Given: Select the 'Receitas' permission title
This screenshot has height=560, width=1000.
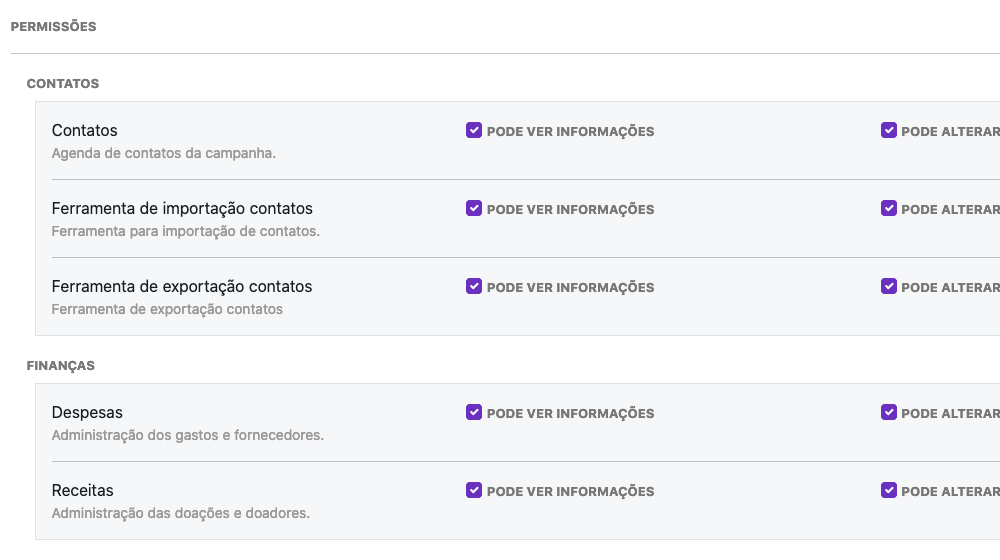Looking at the screenshot, I should click(83, 491).
